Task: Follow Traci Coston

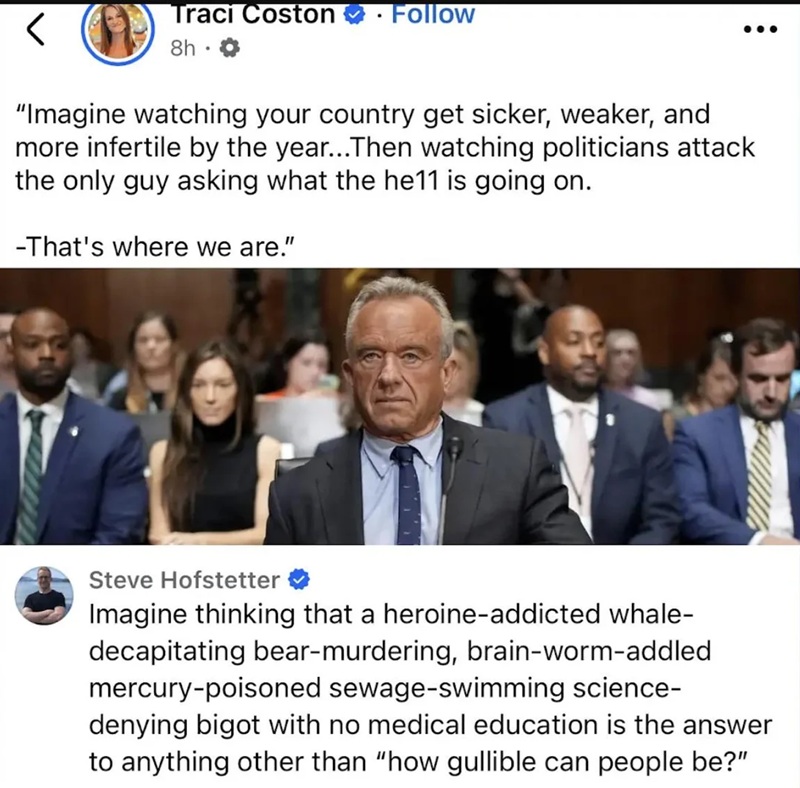Action: tap(433, 14)
